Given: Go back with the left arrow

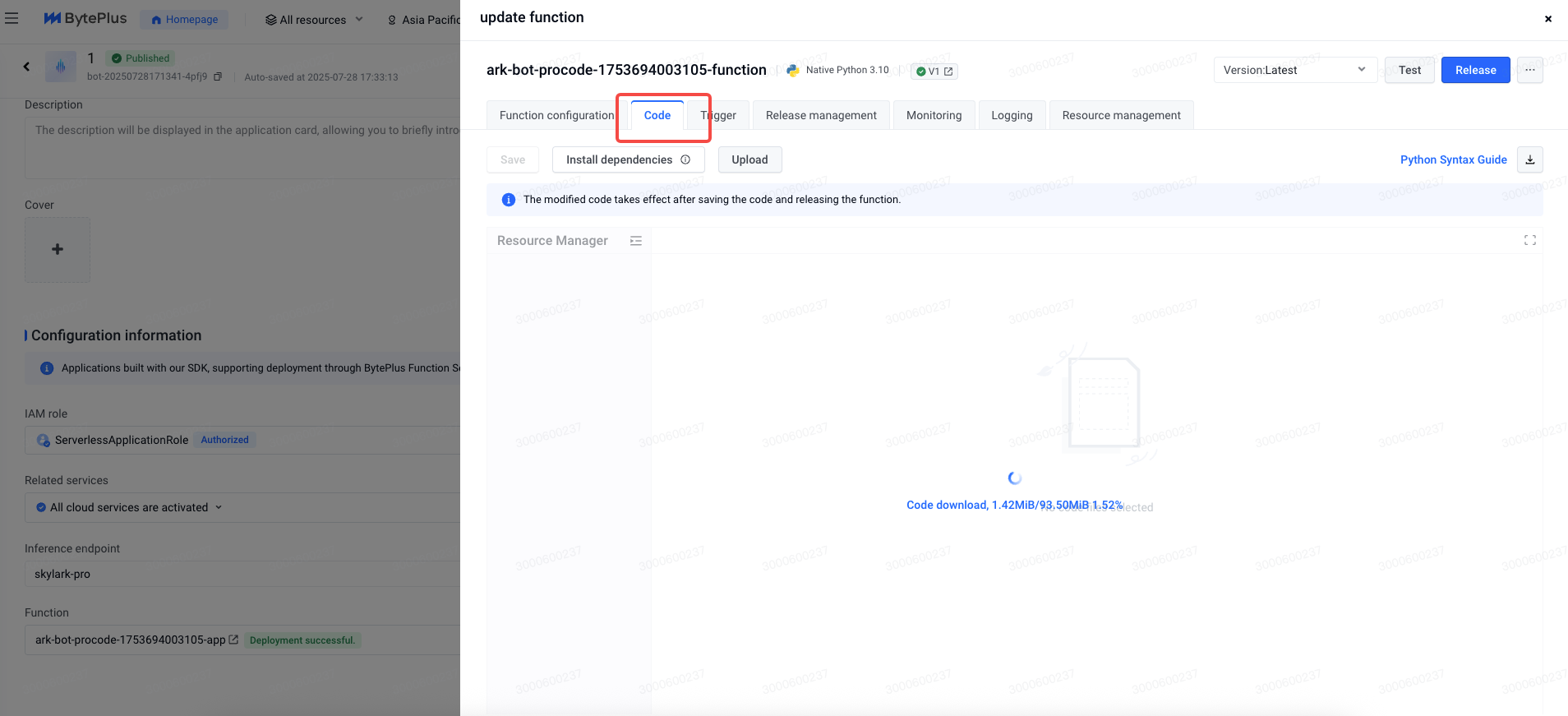Looking at the screenshot, I should (x=26, y=67).
